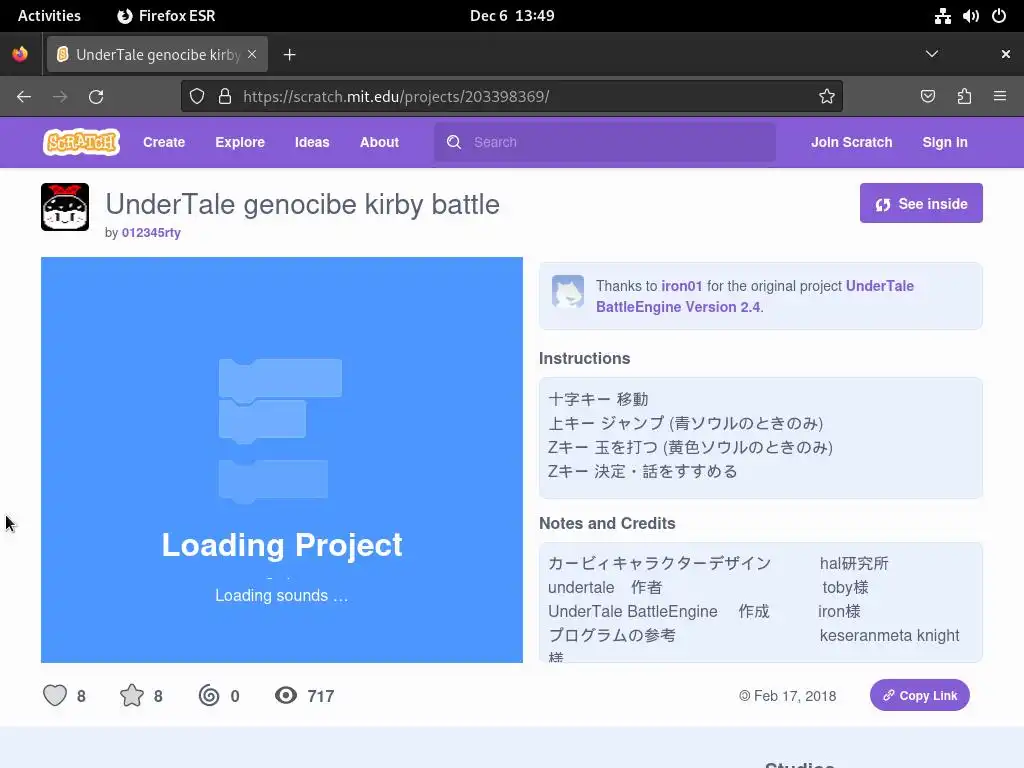Favorite the project with star icon
The width and height of the screenshot is (1024, 768).
click(132, 696)
